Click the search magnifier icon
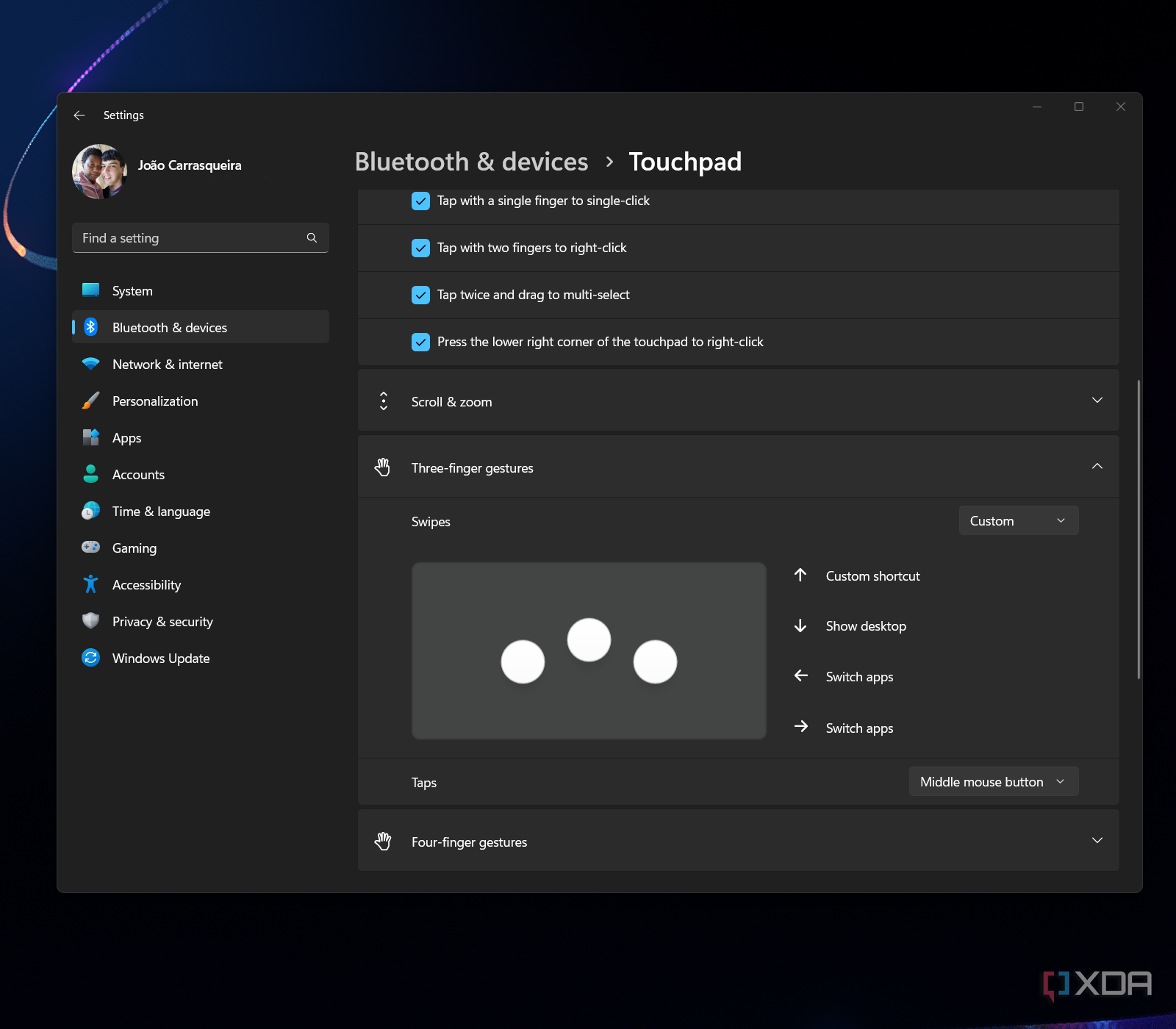 pyautogui.click(x=312, y=238)
